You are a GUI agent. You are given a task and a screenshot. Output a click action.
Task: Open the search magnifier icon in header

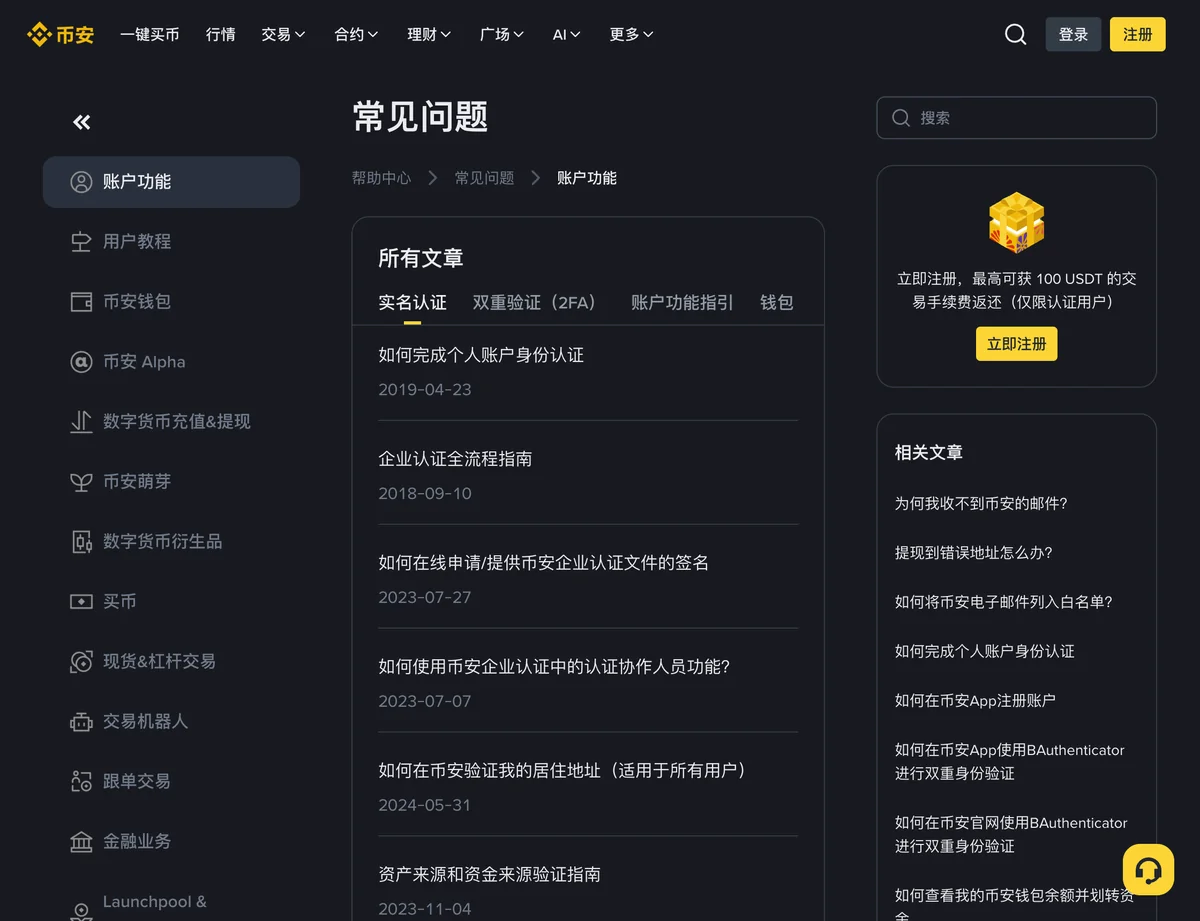[1015, 34]
